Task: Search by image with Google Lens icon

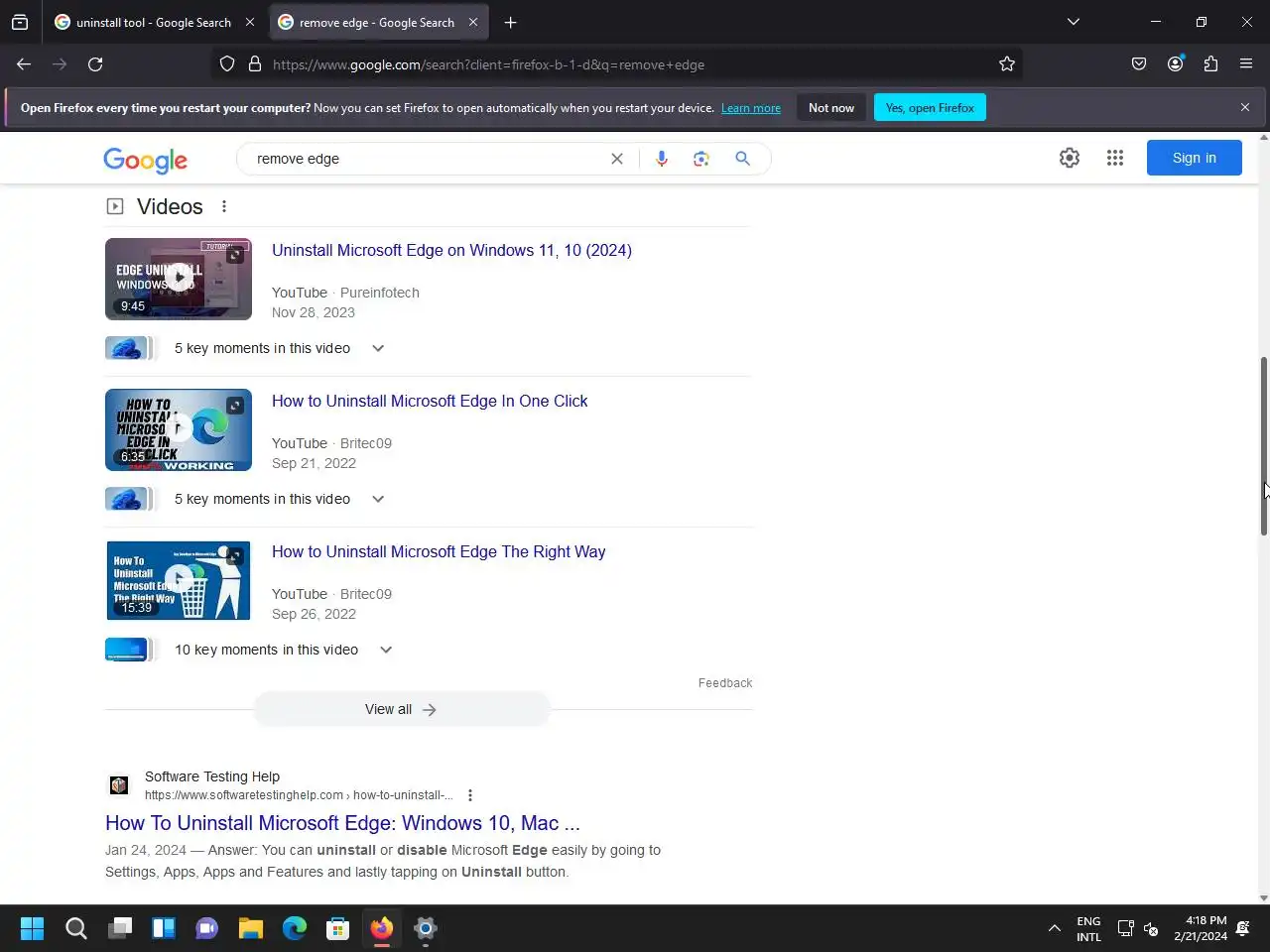Action: [x=701, y=159]
